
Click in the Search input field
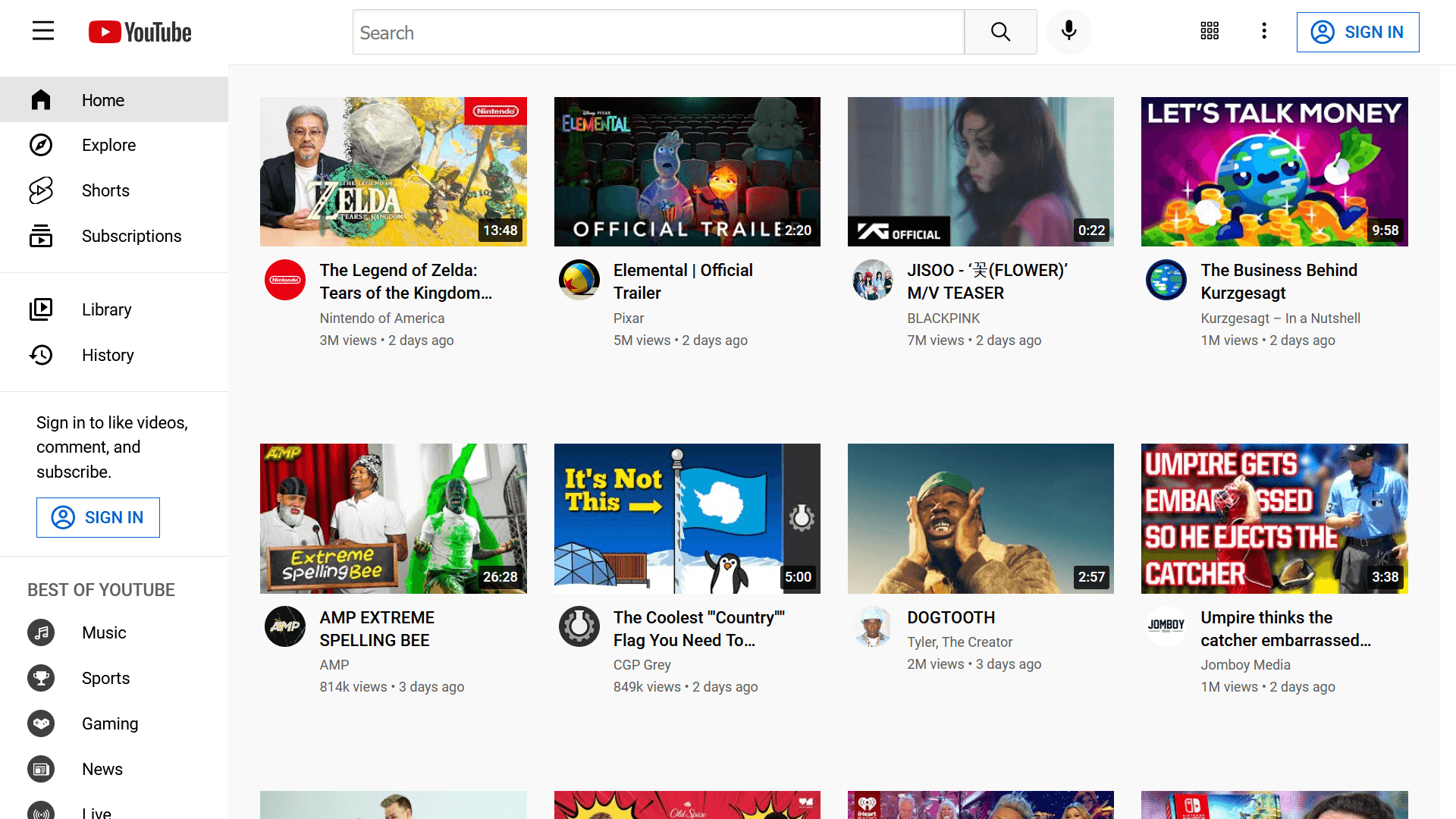coord(658,32)
